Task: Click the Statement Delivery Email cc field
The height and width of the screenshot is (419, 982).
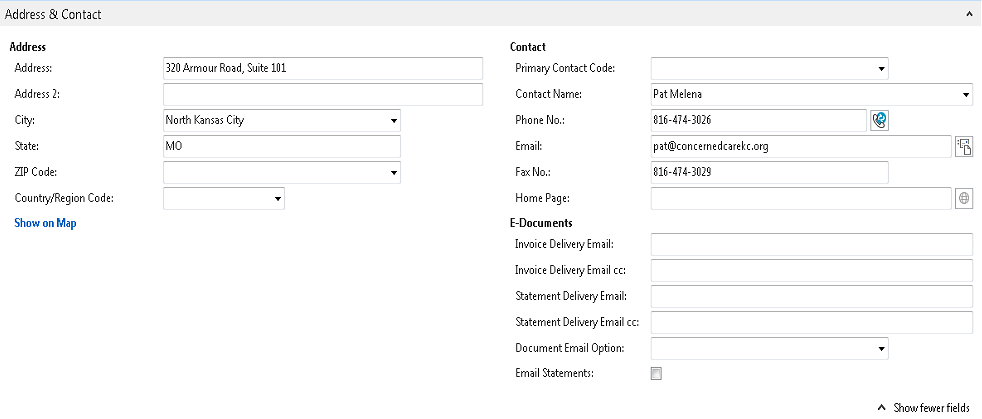Action: coord(812,323)
